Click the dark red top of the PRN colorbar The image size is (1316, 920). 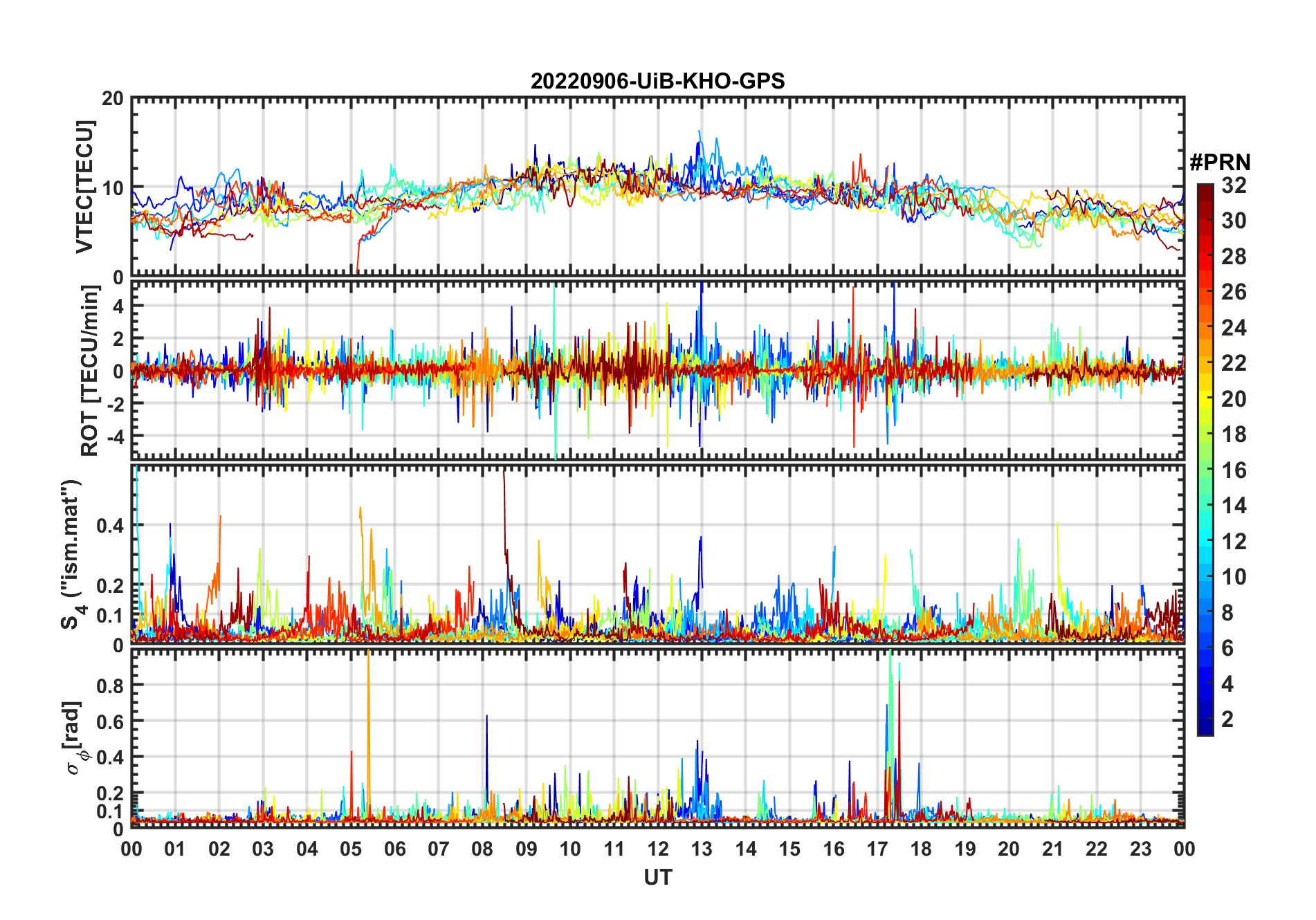(x=1205, y=190)
